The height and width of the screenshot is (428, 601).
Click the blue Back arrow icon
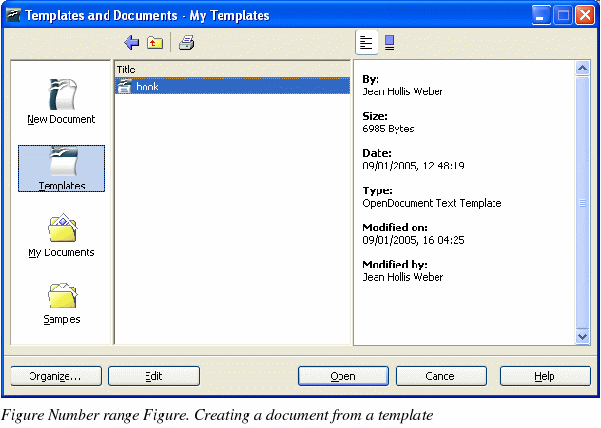(x=131, y=42)
